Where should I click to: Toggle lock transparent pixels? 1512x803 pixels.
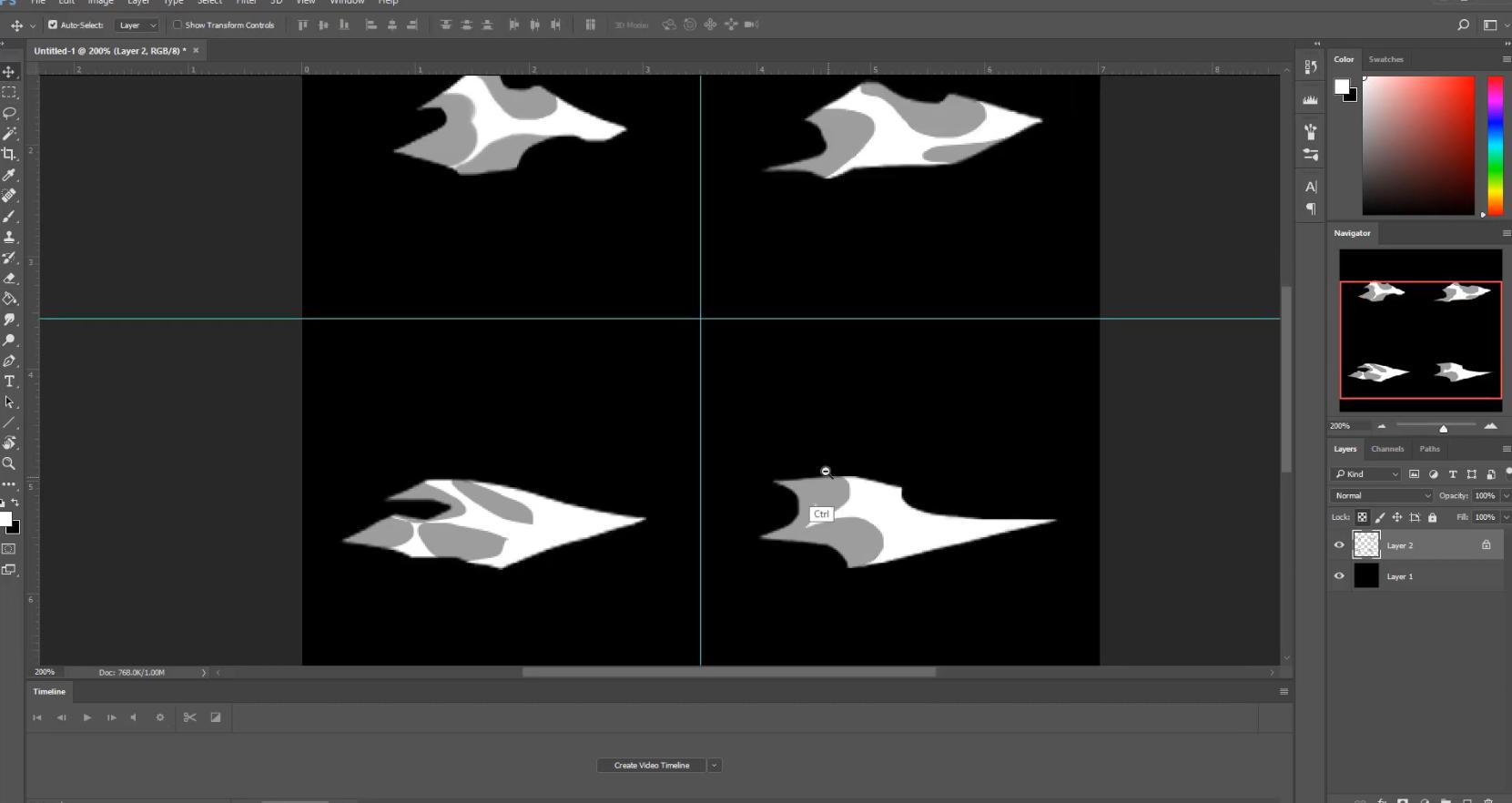point(1363,517)
